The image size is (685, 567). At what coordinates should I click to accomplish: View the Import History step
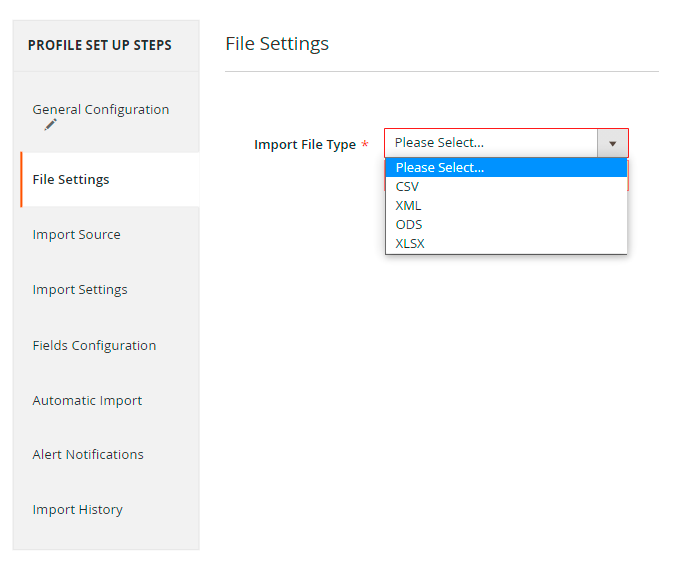[x=77, y=510]
